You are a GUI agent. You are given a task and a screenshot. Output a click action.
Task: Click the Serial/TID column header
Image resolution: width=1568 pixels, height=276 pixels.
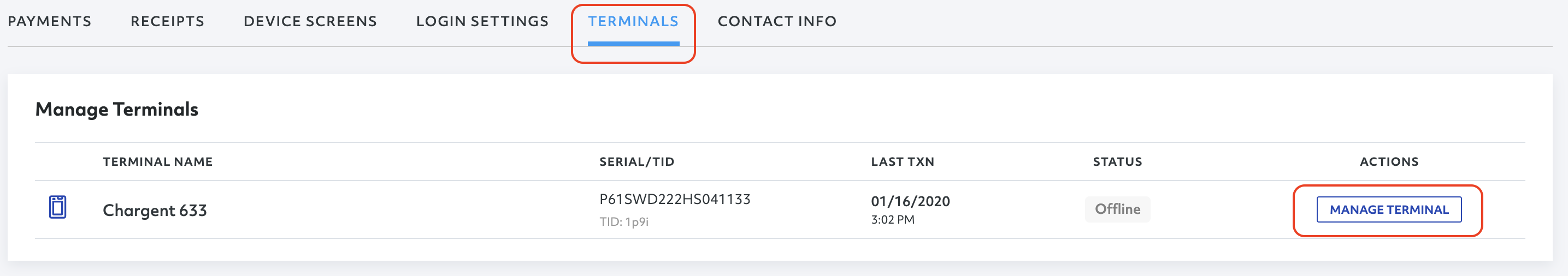tap(636, 161)
